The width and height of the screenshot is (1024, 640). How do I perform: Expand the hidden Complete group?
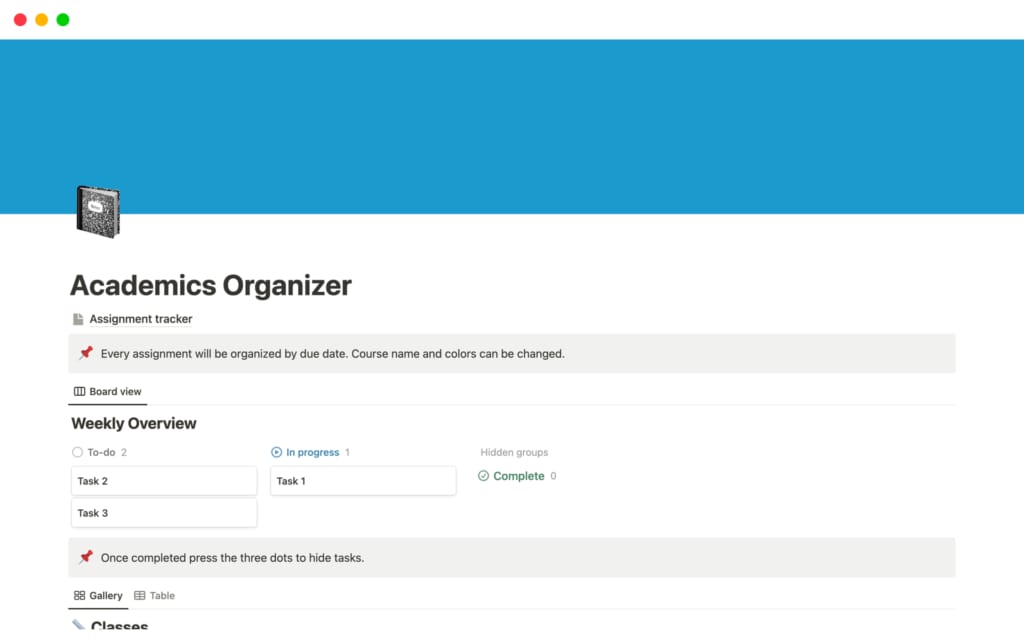click(x=519, y=476)
